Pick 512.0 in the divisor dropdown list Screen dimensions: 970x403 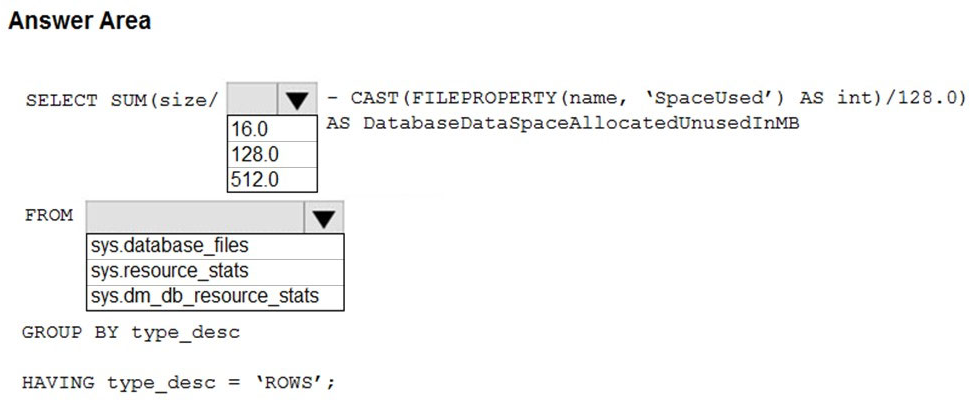tap(272, 180)
